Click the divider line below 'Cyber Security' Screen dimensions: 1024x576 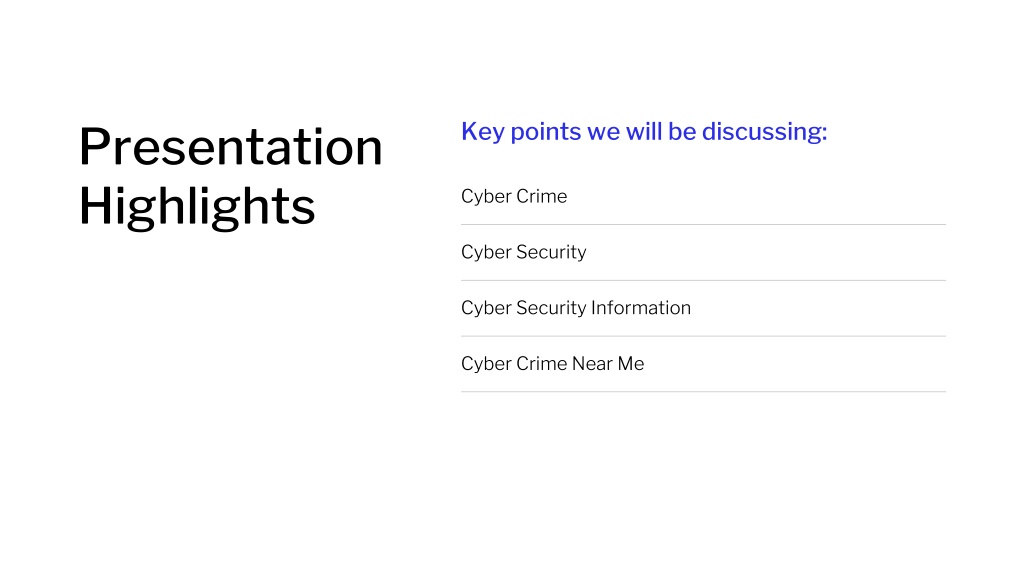pos(703,281)
